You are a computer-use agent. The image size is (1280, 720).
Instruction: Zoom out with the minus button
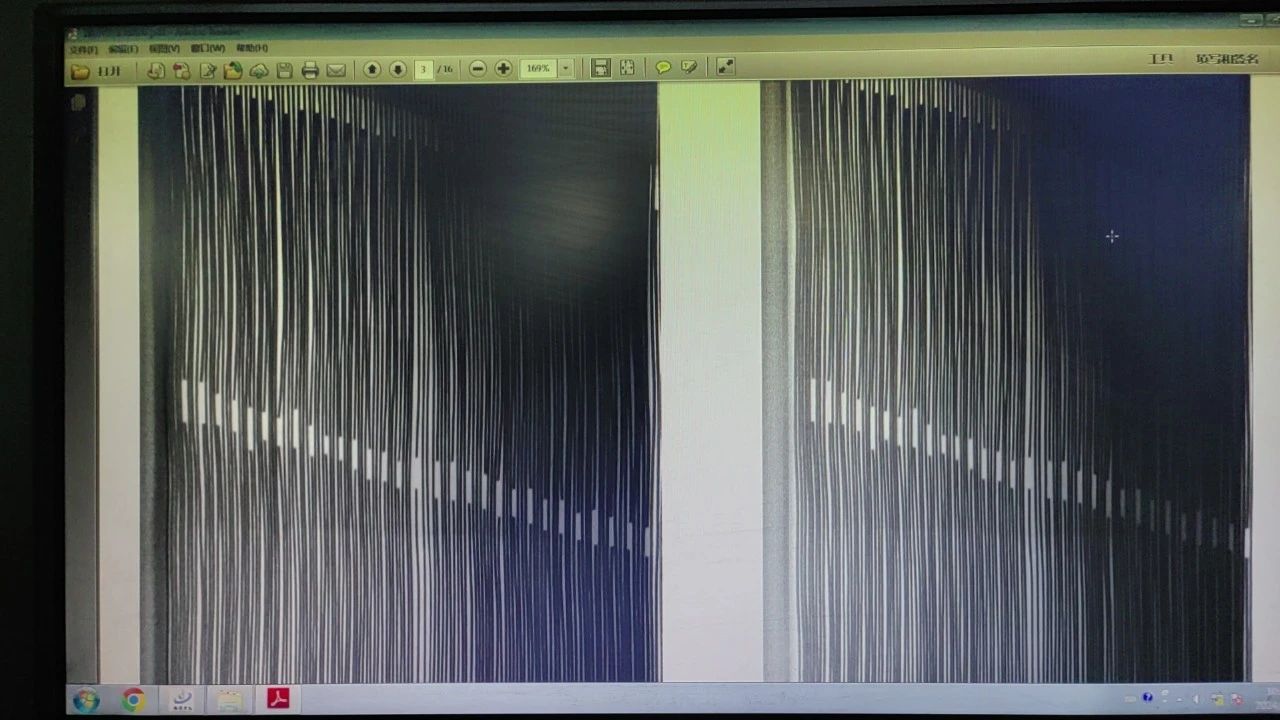coord(478,68)
